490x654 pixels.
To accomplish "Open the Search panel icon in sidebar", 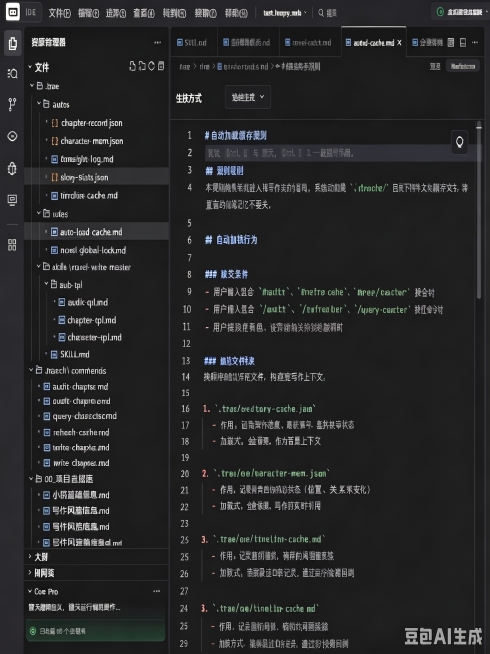I will 13,74.
